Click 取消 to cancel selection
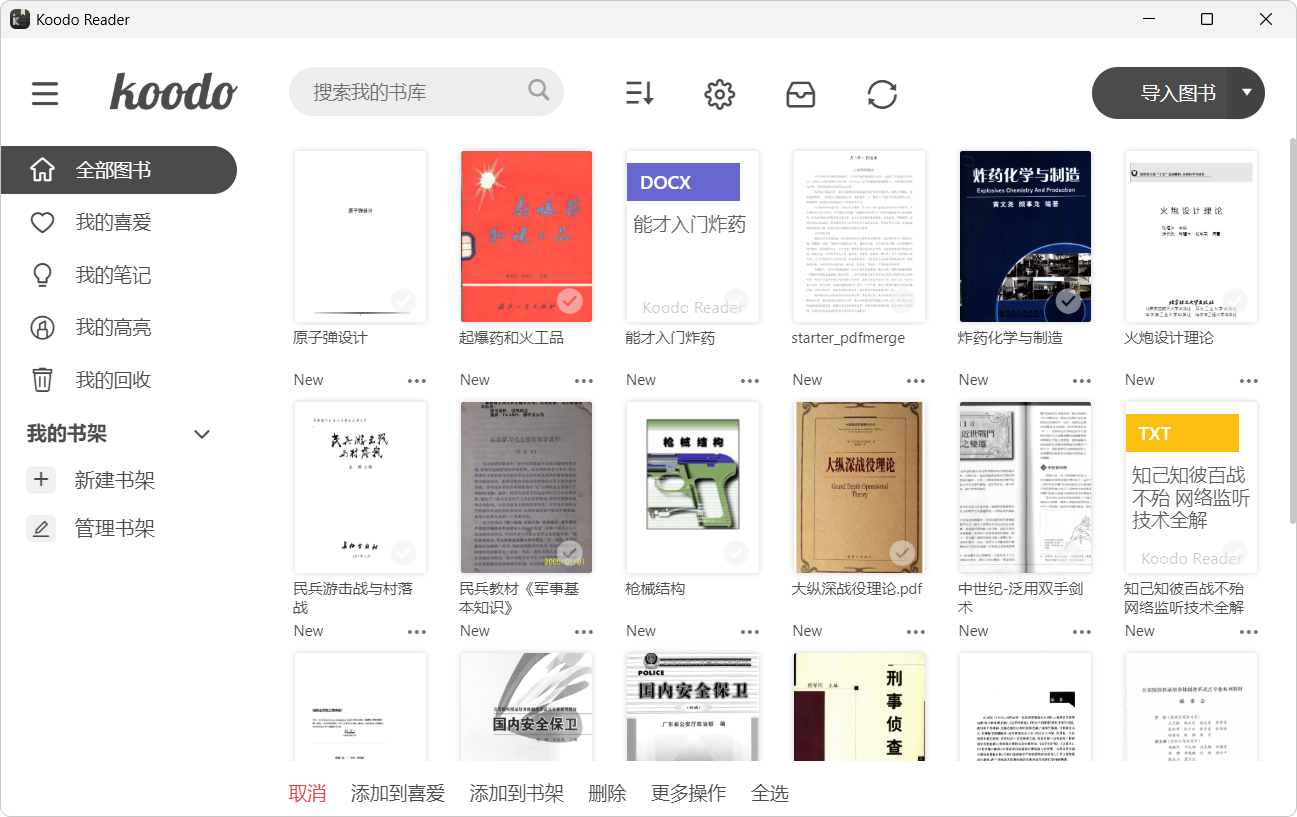Viewport: 1297px width, 817px height. pyautogui.click(x=308, y=793)
